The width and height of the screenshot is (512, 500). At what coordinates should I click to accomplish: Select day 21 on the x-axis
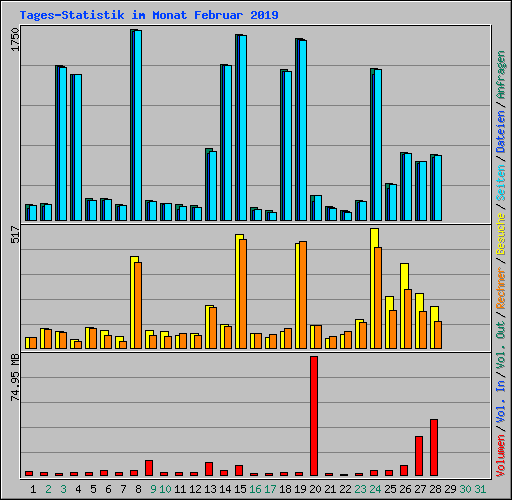[x=330, y=489]
